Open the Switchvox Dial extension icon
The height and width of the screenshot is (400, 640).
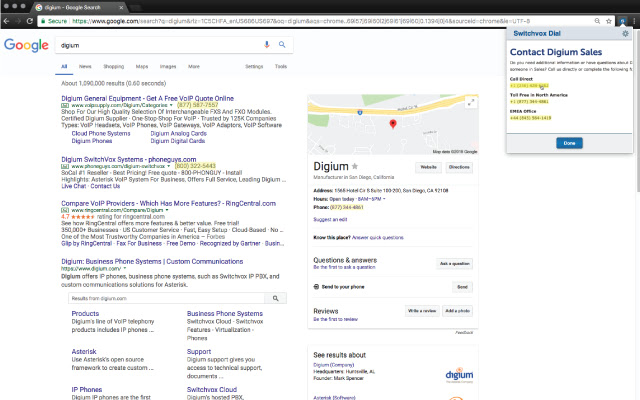point(622,21)
